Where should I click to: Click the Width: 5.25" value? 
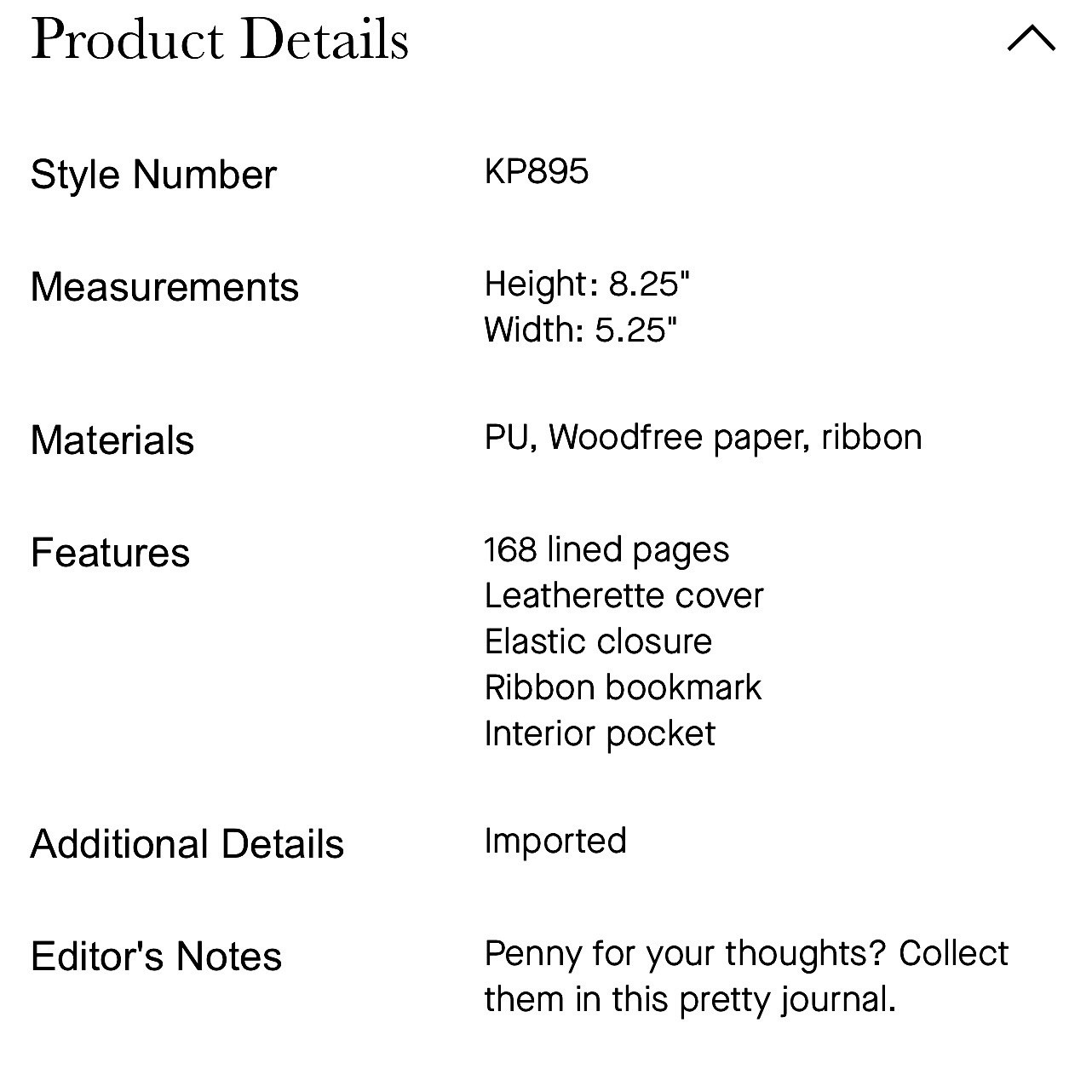(x=581, y=330)
